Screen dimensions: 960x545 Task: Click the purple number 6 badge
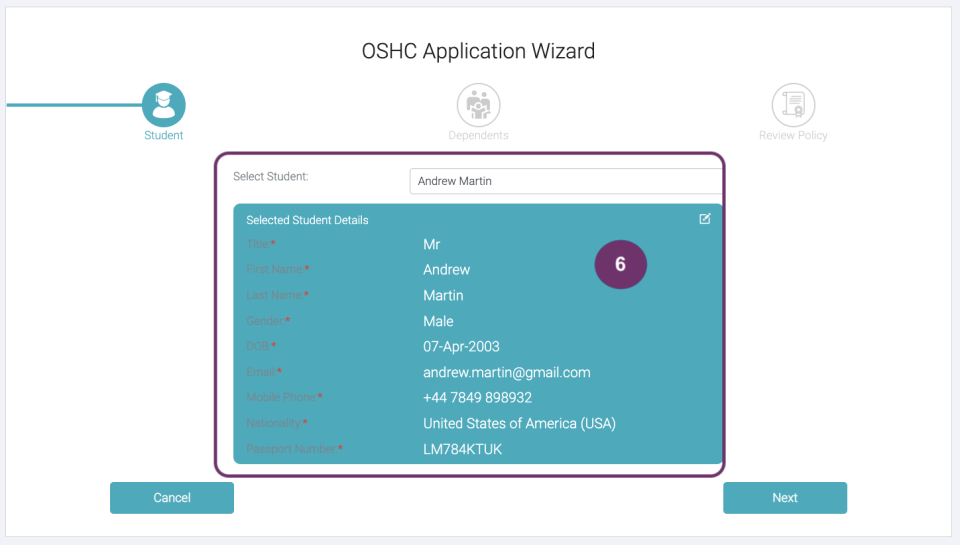[x=620, y=265]
